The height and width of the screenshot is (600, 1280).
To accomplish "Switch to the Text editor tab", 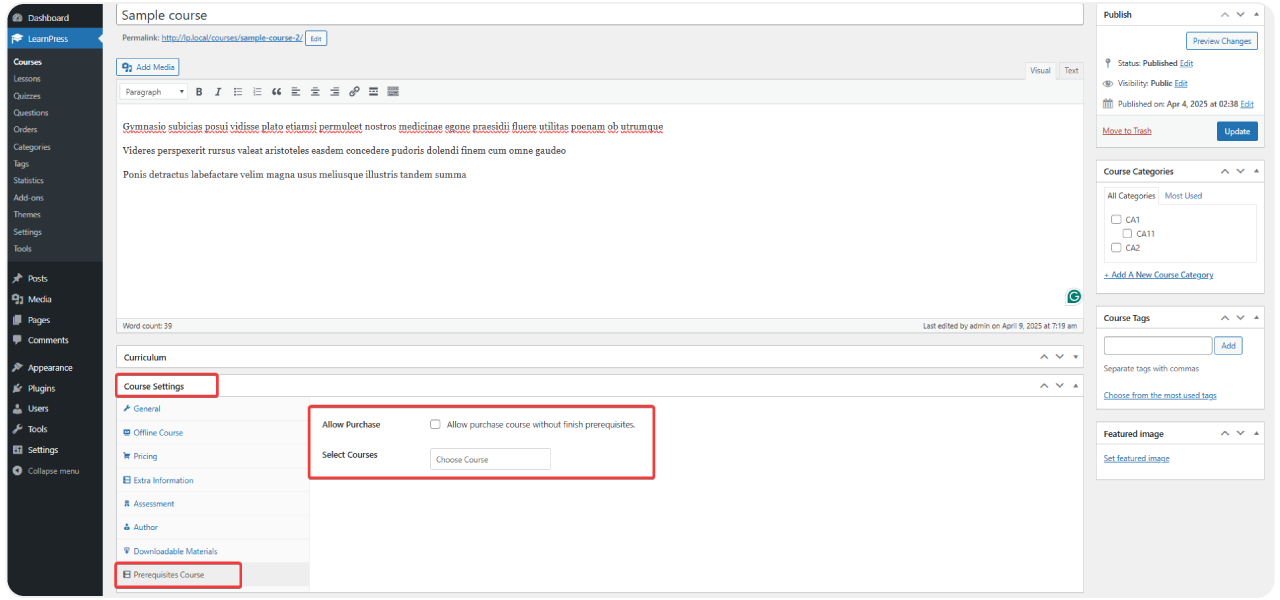I will coord(1071,71).
